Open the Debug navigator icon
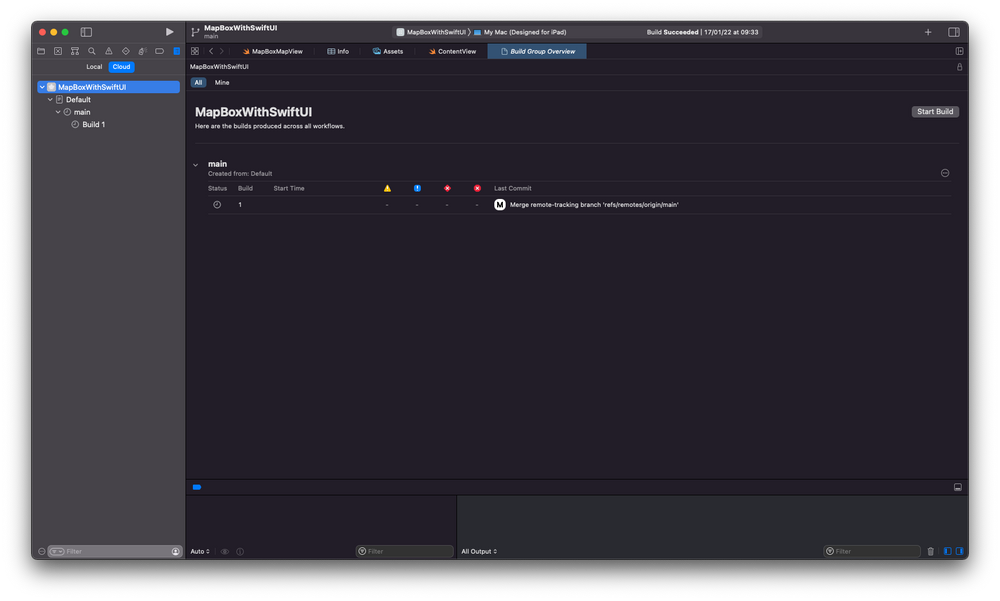Screen dimensions: 1000x601 pyautogui.click(x=142, y=51)
